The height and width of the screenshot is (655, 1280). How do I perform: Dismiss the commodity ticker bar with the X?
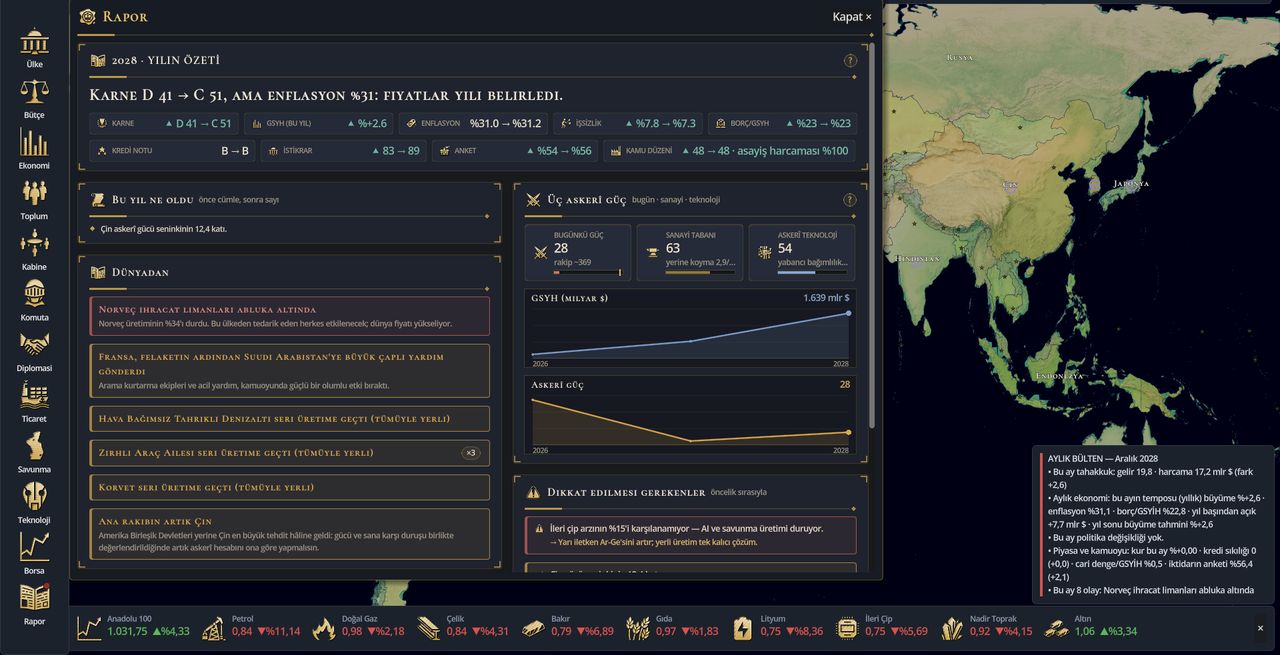[x=1260, y=628]
